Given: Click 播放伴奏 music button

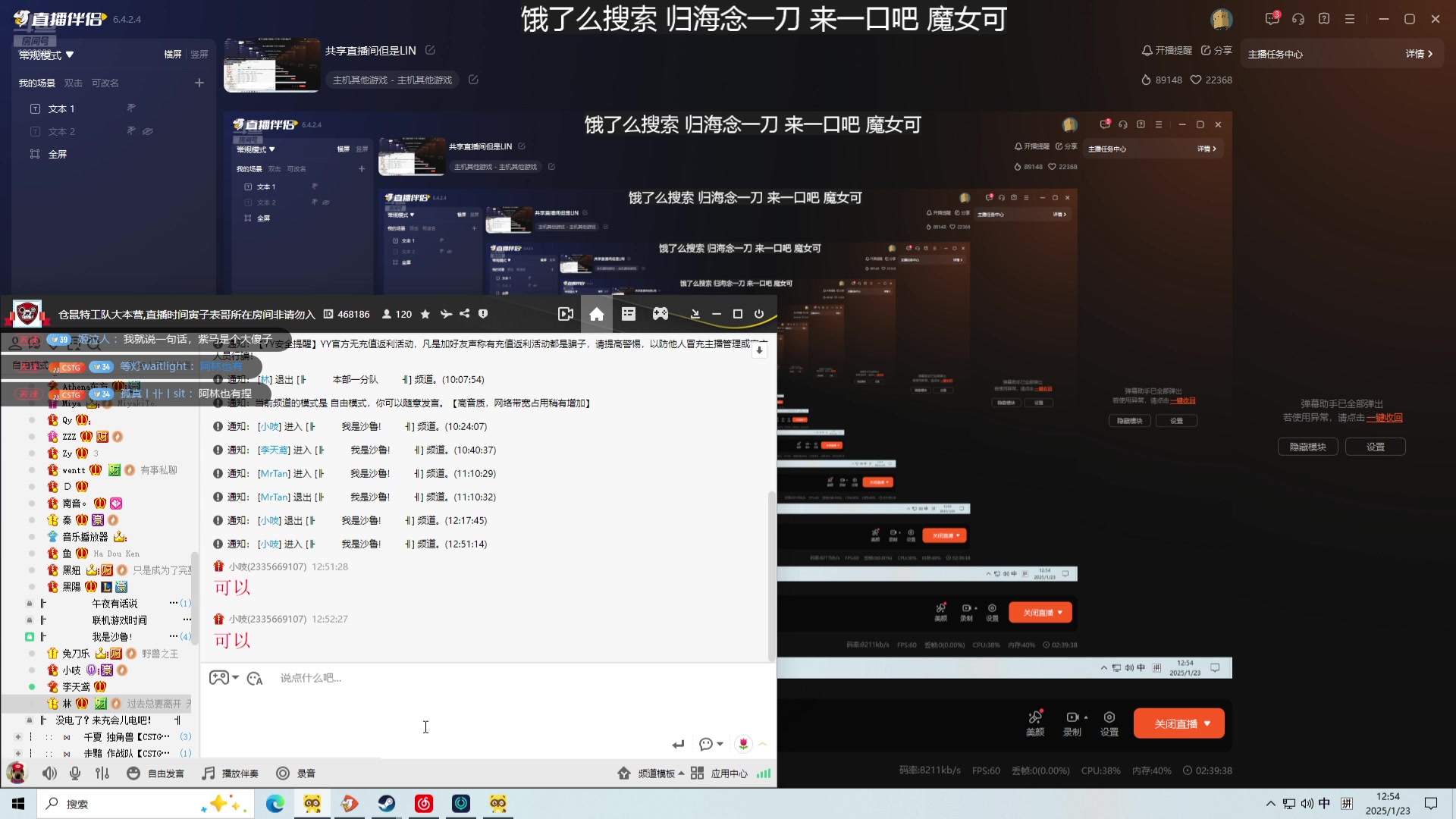Looking at the screenshot, I should click(230, 773).
